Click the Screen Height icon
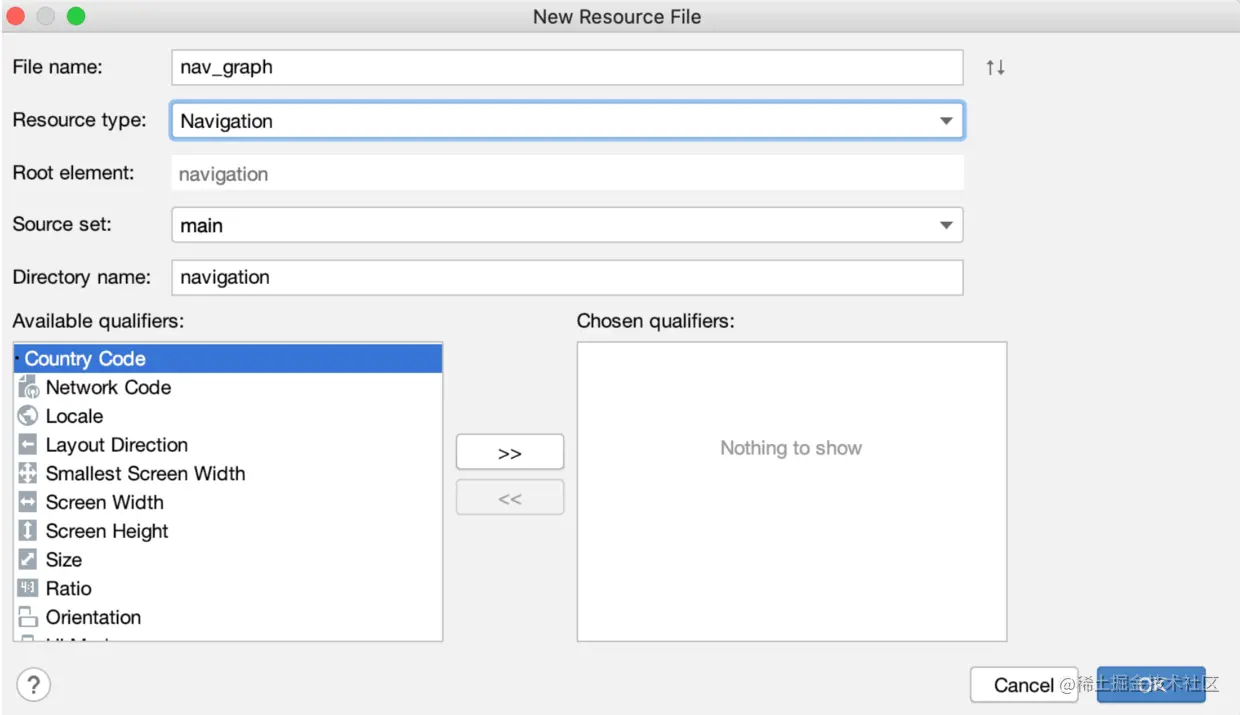The image size is (1240, 715). pyautogui.click(x=28, y=531)
